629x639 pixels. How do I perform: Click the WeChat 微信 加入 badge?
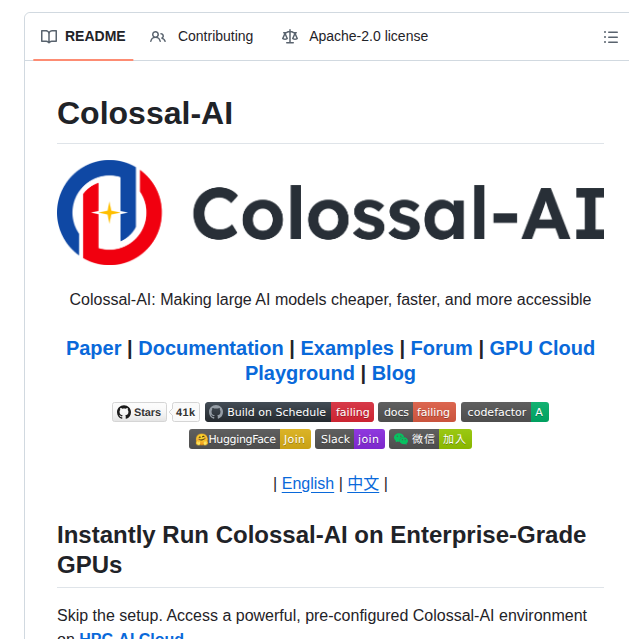tap(430, 439)
